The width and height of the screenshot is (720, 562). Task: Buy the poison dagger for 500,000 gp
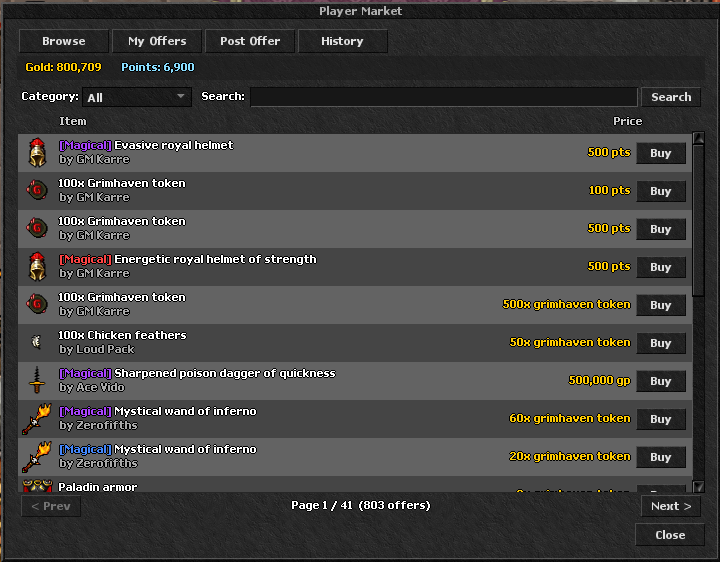point(661,381)
